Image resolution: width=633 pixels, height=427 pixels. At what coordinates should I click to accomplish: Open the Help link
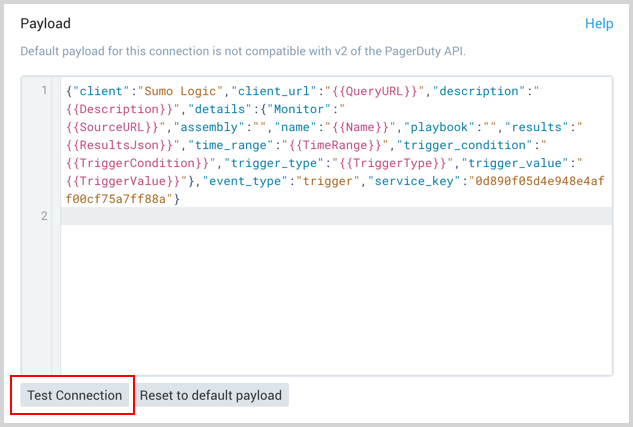(x=599, y=23)
